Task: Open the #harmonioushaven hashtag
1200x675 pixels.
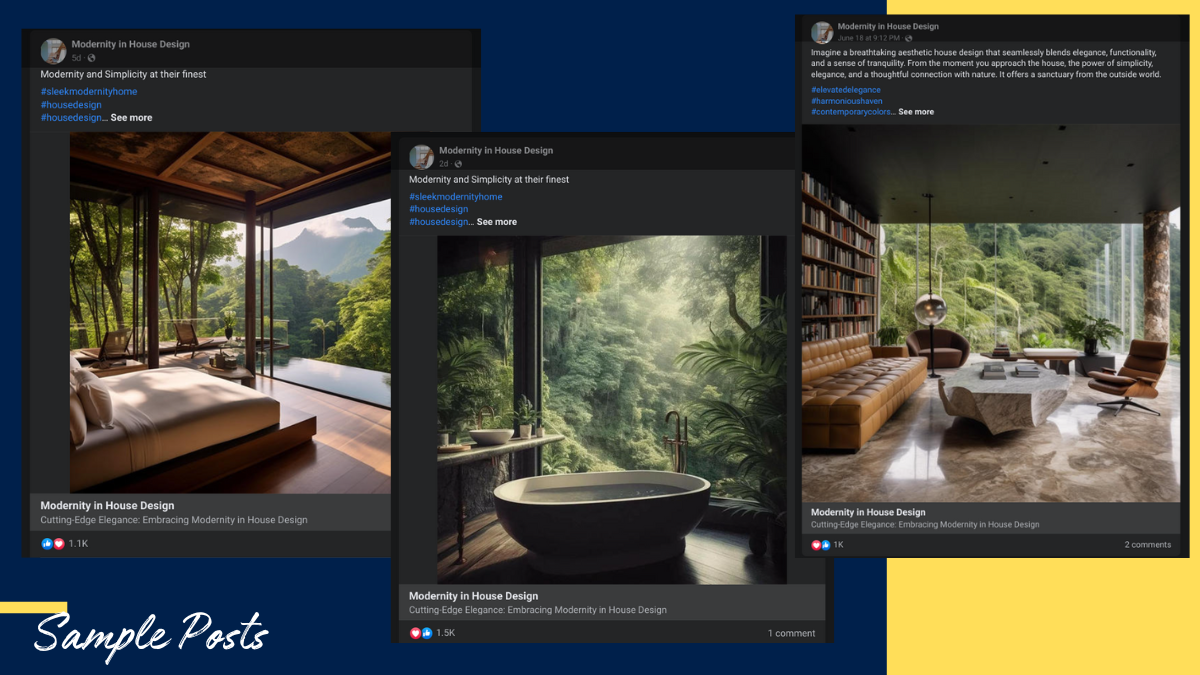Action: [846, 101]
